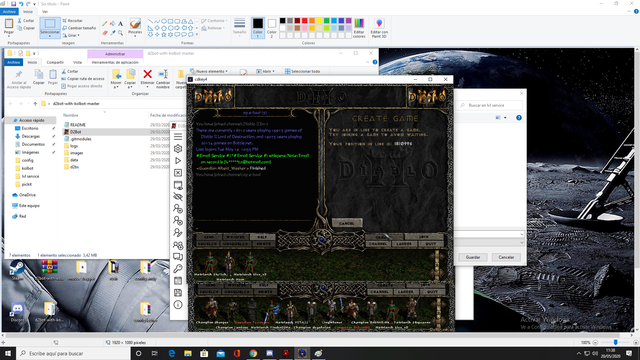Click the Paint vertical scrollbar
The image size is (640, 360).
[x=637, y=190]
